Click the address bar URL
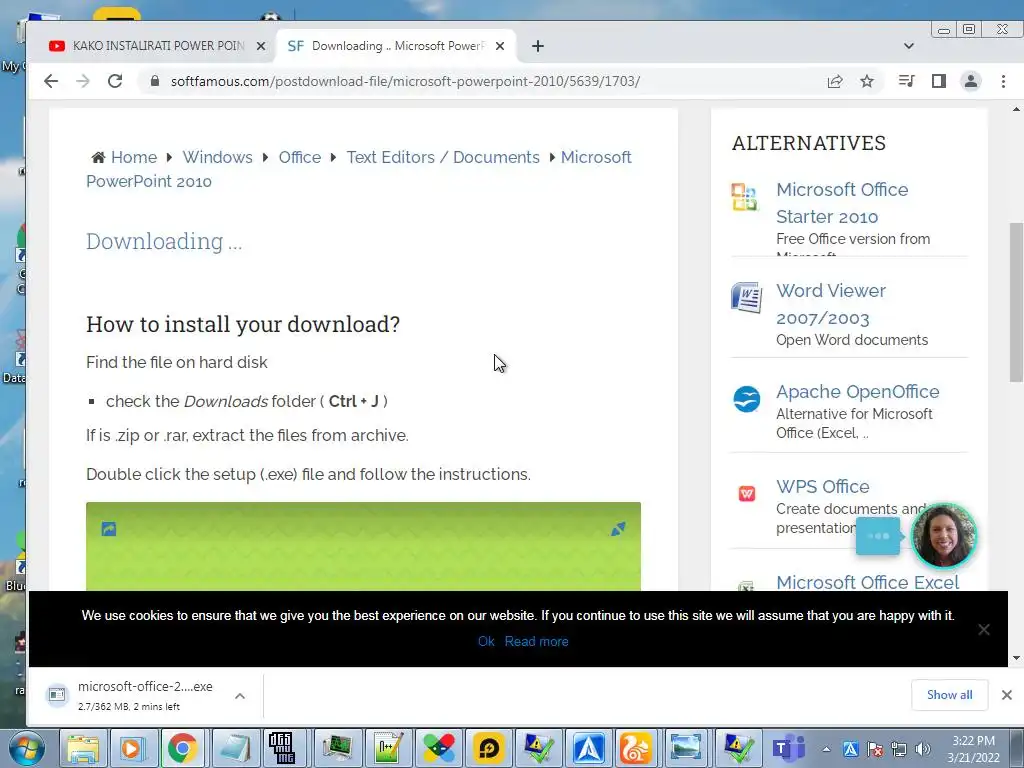This screenshot has width=1024, height=768. [405, 81]
